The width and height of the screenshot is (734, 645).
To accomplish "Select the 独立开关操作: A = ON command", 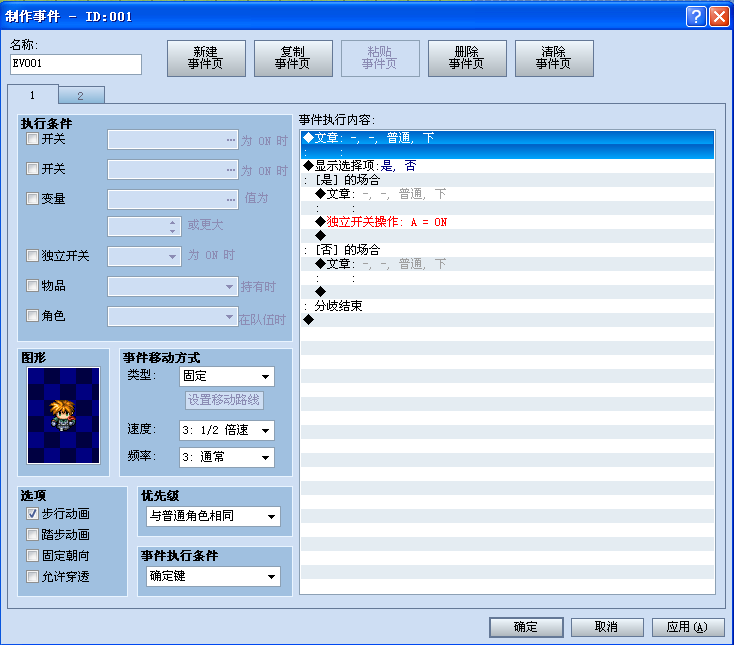I will (x=507, y=222).
